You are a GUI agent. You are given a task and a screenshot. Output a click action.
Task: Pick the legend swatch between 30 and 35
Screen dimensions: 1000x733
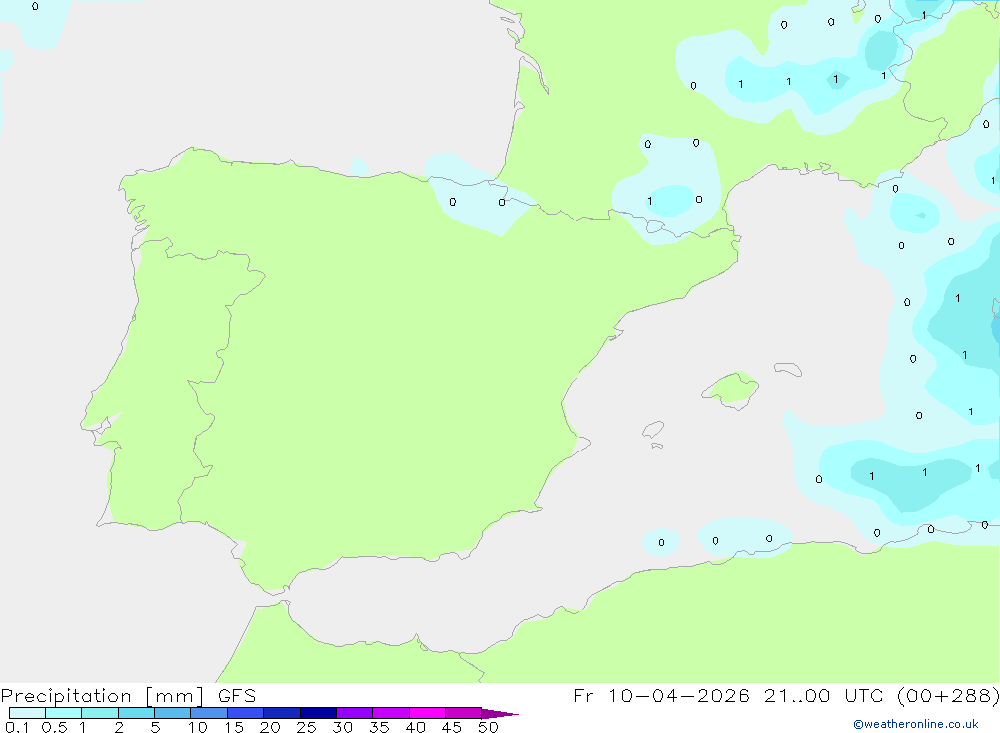[355, 713]
